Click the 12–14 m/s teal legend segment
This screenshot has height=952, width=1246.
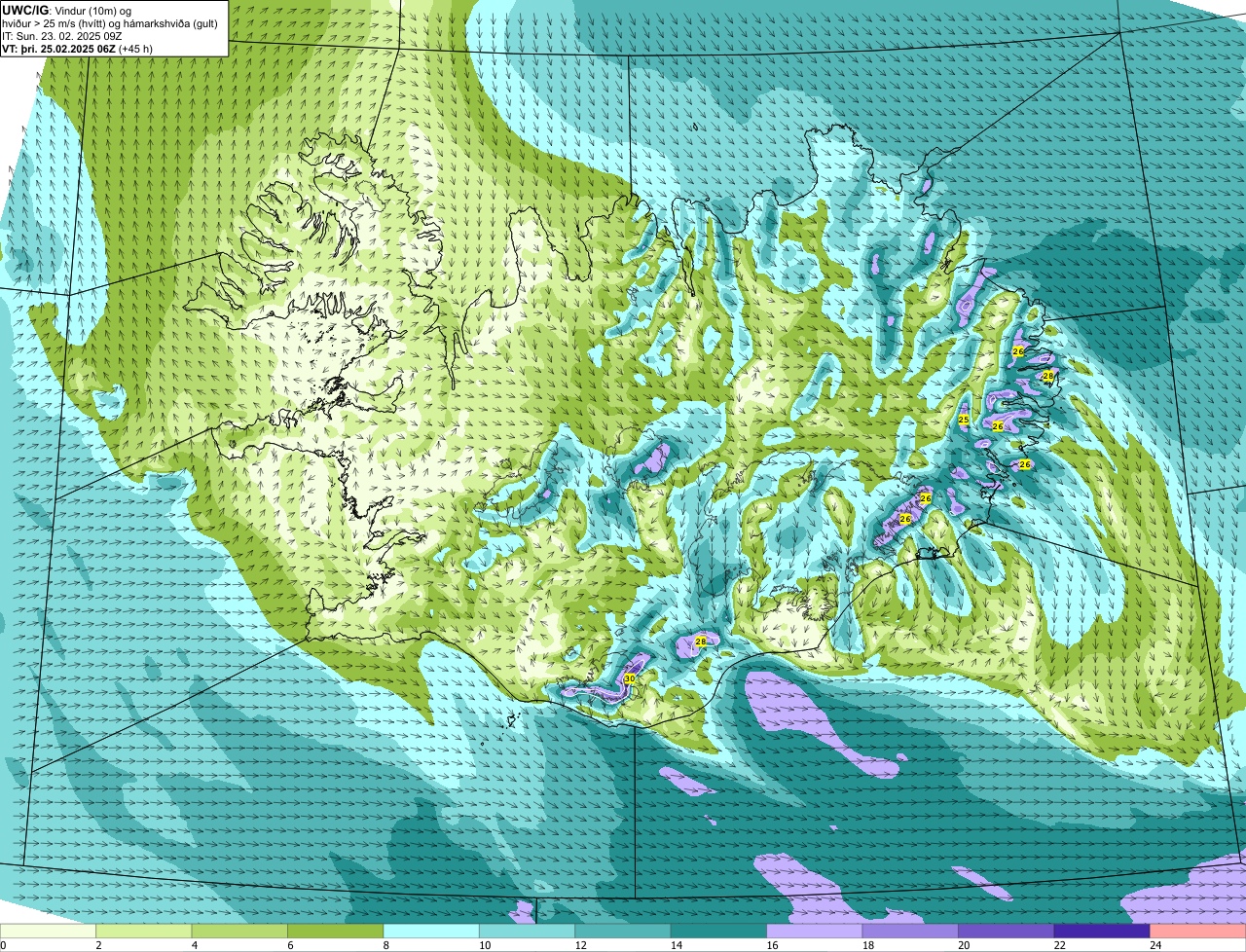624,932
